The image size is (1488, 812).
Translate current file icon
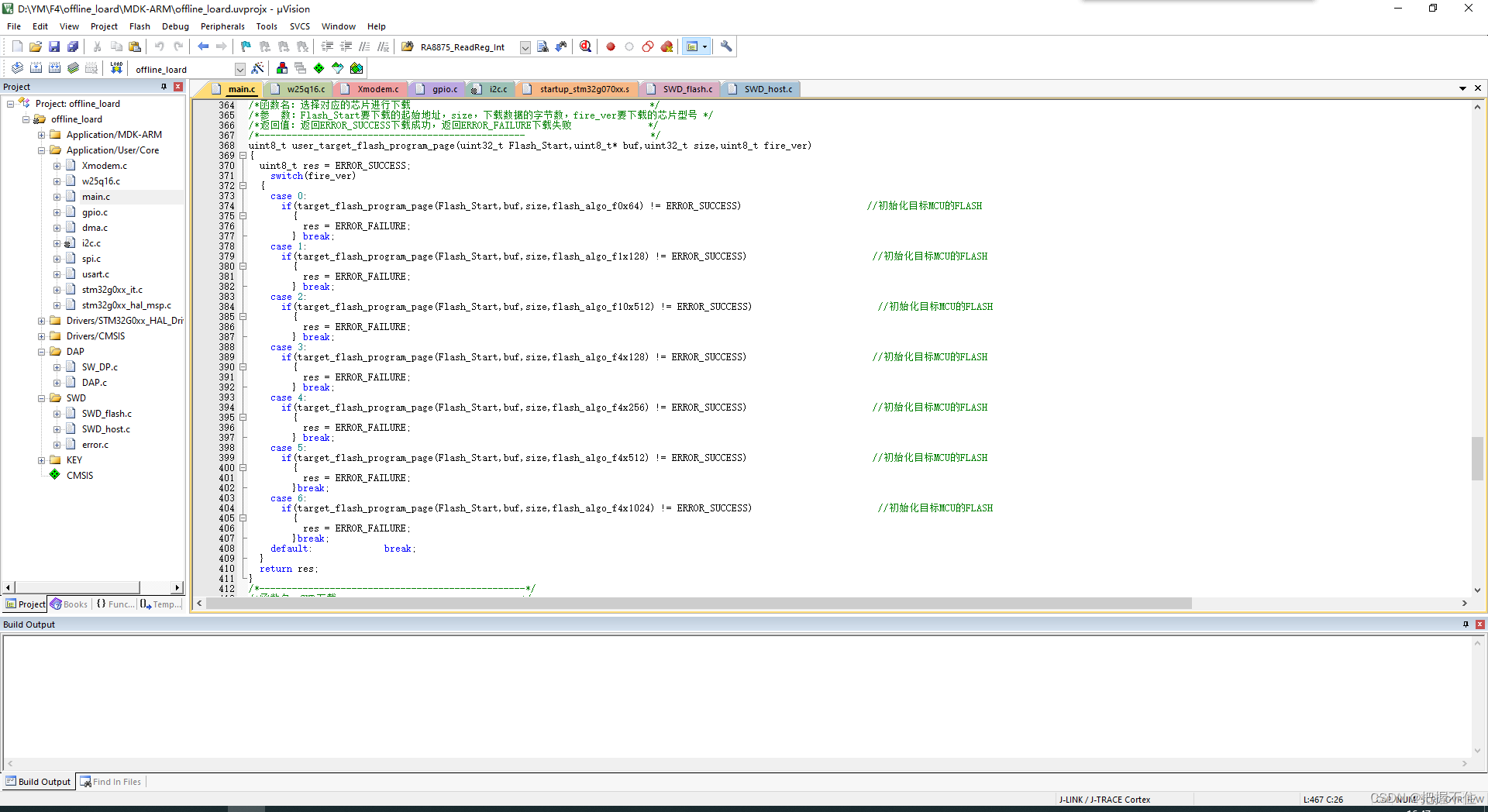[x=17, y=68]
